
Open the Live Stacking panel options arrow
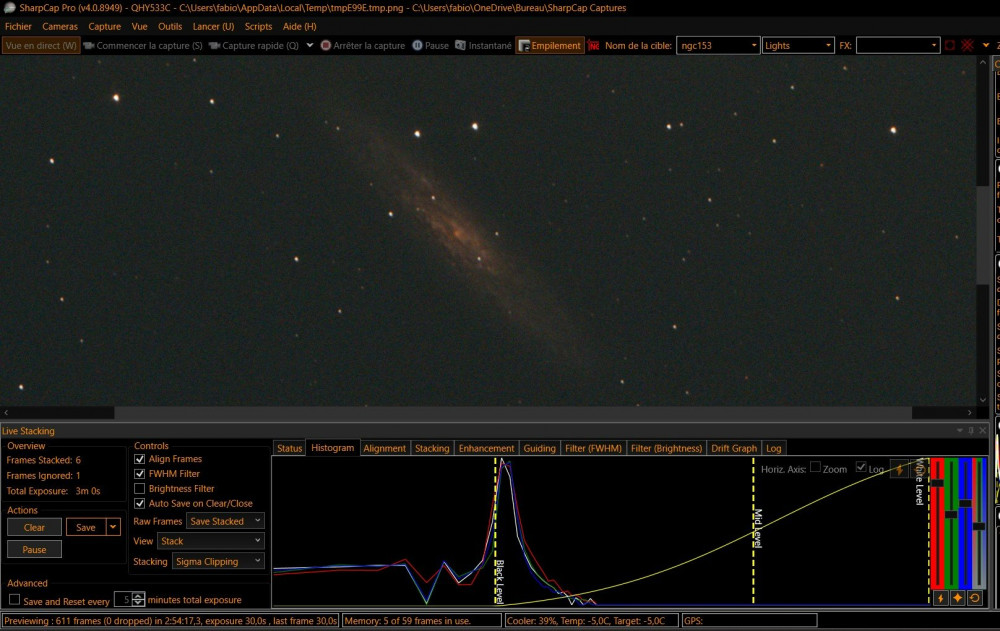click(x=960, y=431)
